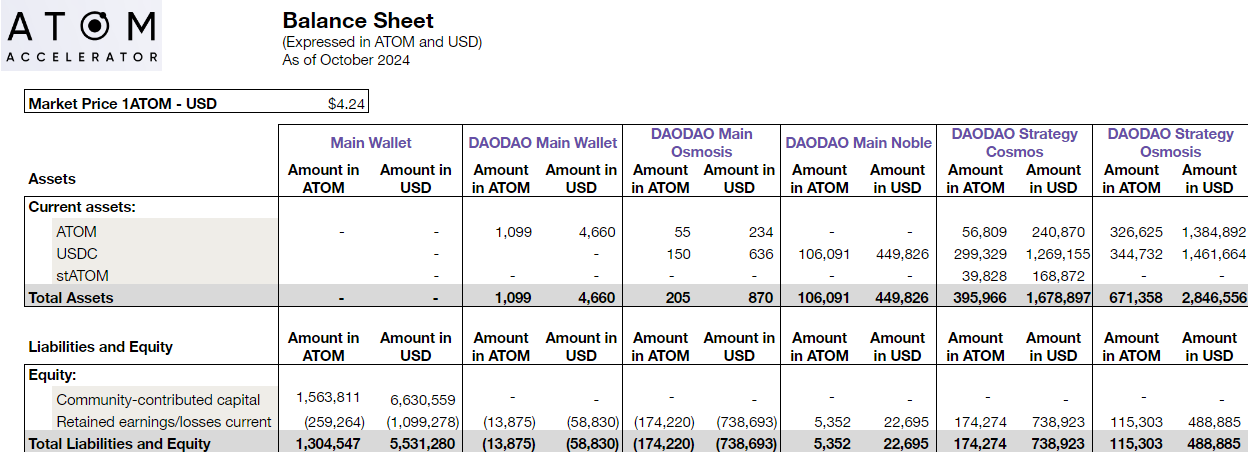Click 1,099 in the ATOM row
This screenshot has width=1248, height=452.
(513, 231)
